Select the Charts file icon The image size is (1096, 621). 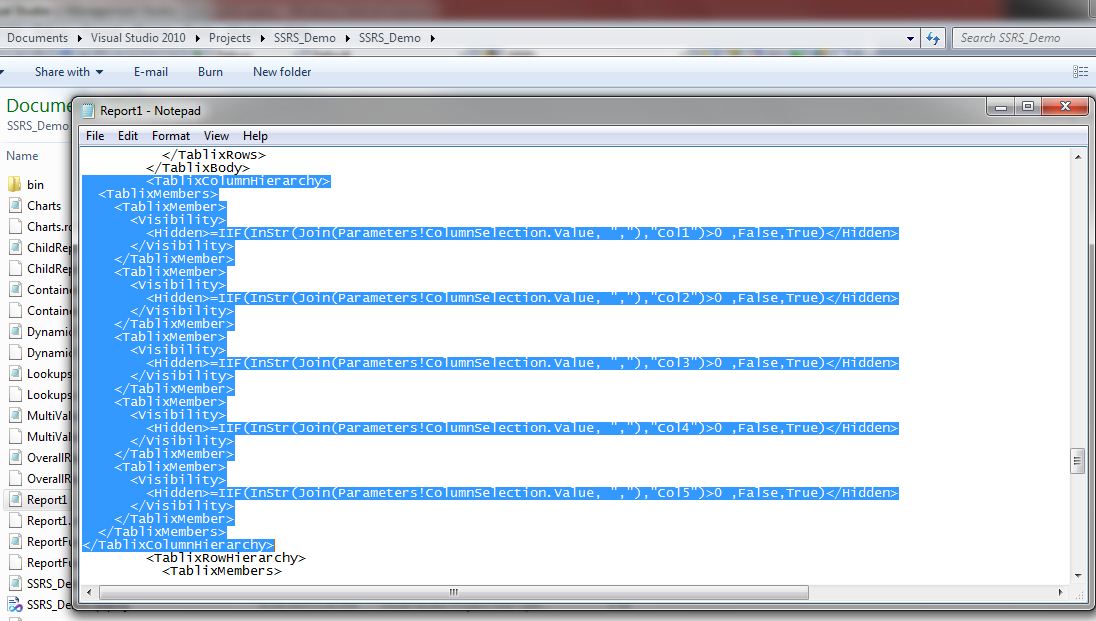coord(15,205)
